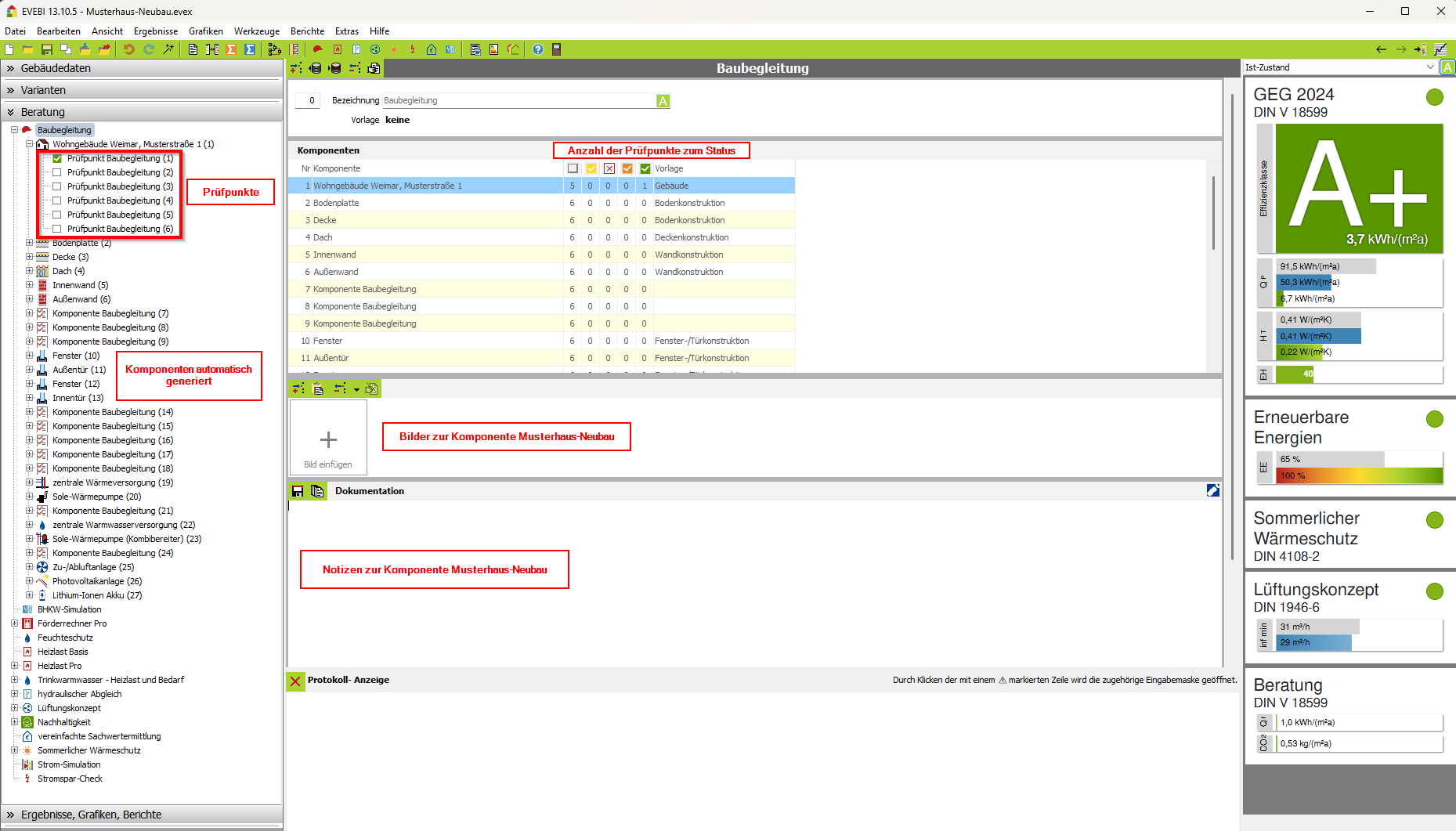Uncheck Prüfpunkt Baubegleitung (1) checkbox

(x=57, y=158)
